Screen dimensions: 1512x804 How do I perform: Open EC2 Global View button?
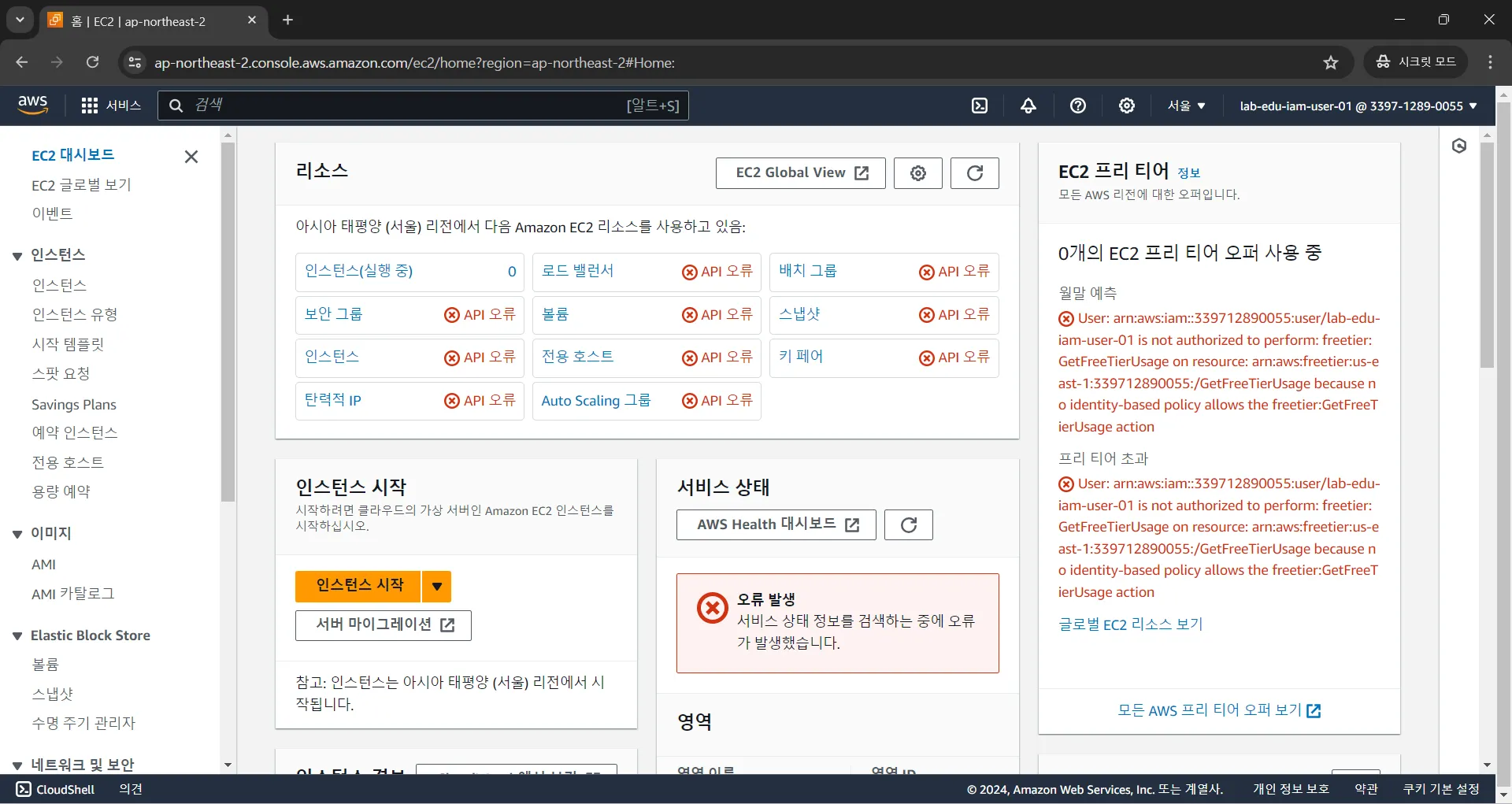[x=801, y=173]
